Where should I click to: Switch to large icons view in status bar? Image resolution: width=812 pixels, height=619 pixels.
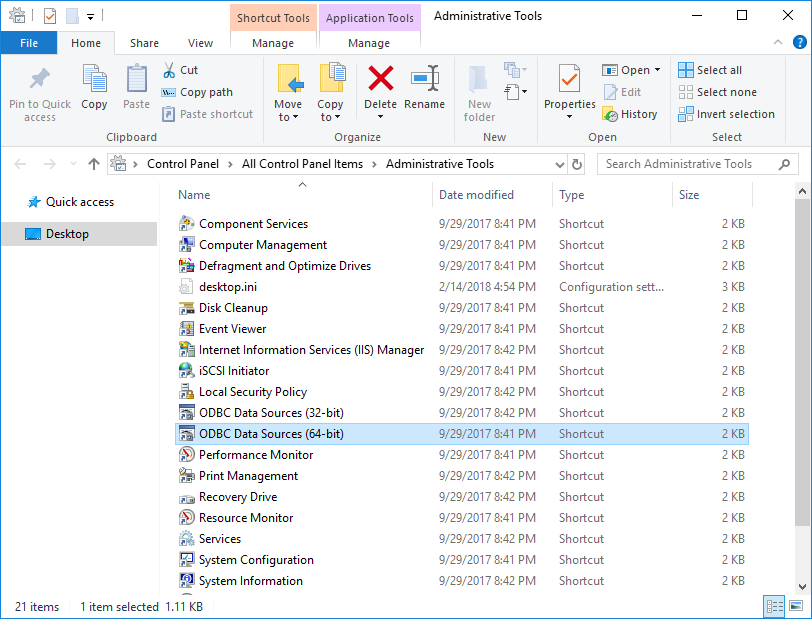(x=797, y=606)
